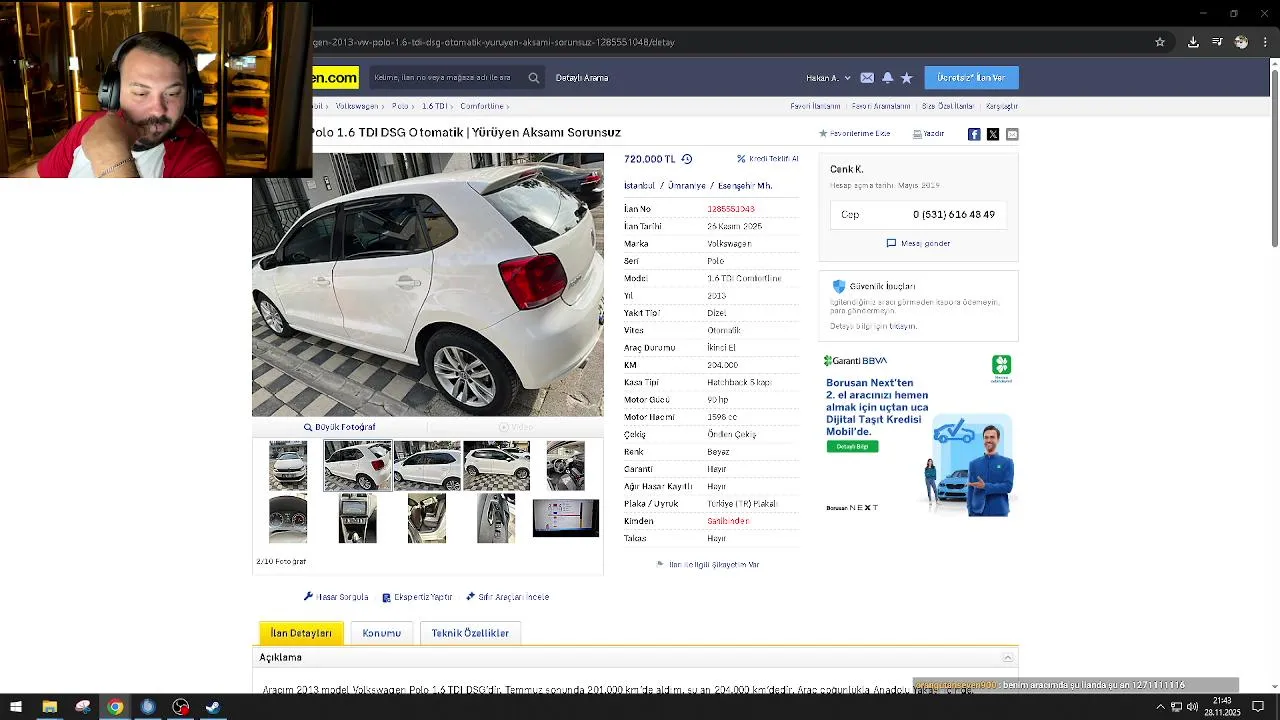Select center console radio thumbnail
1280x720 pixels.
pos(358,519)
